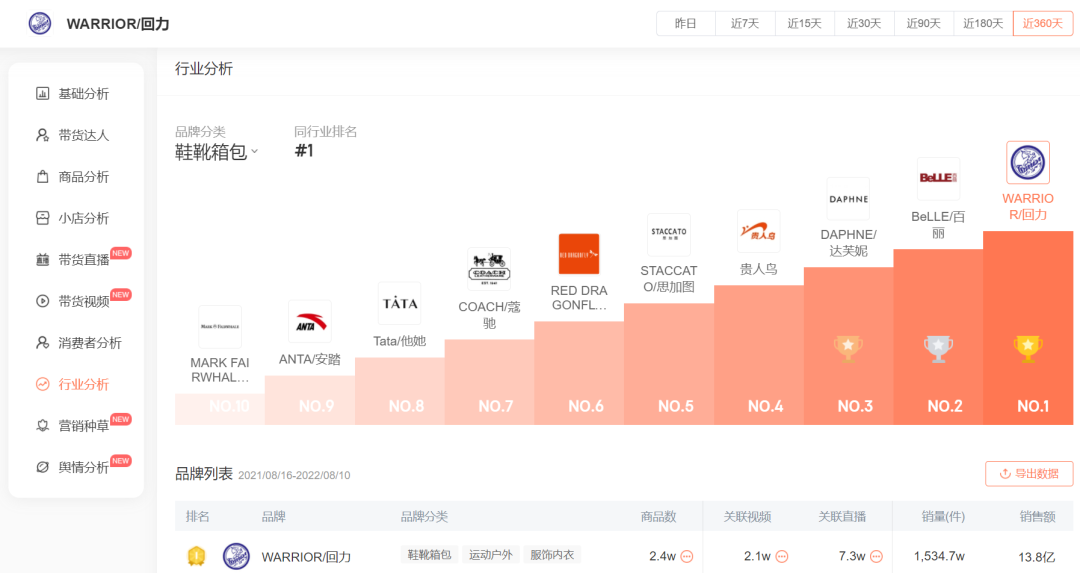
Task: Click the WARRIOR logo in brand table row
Action: 236,556
